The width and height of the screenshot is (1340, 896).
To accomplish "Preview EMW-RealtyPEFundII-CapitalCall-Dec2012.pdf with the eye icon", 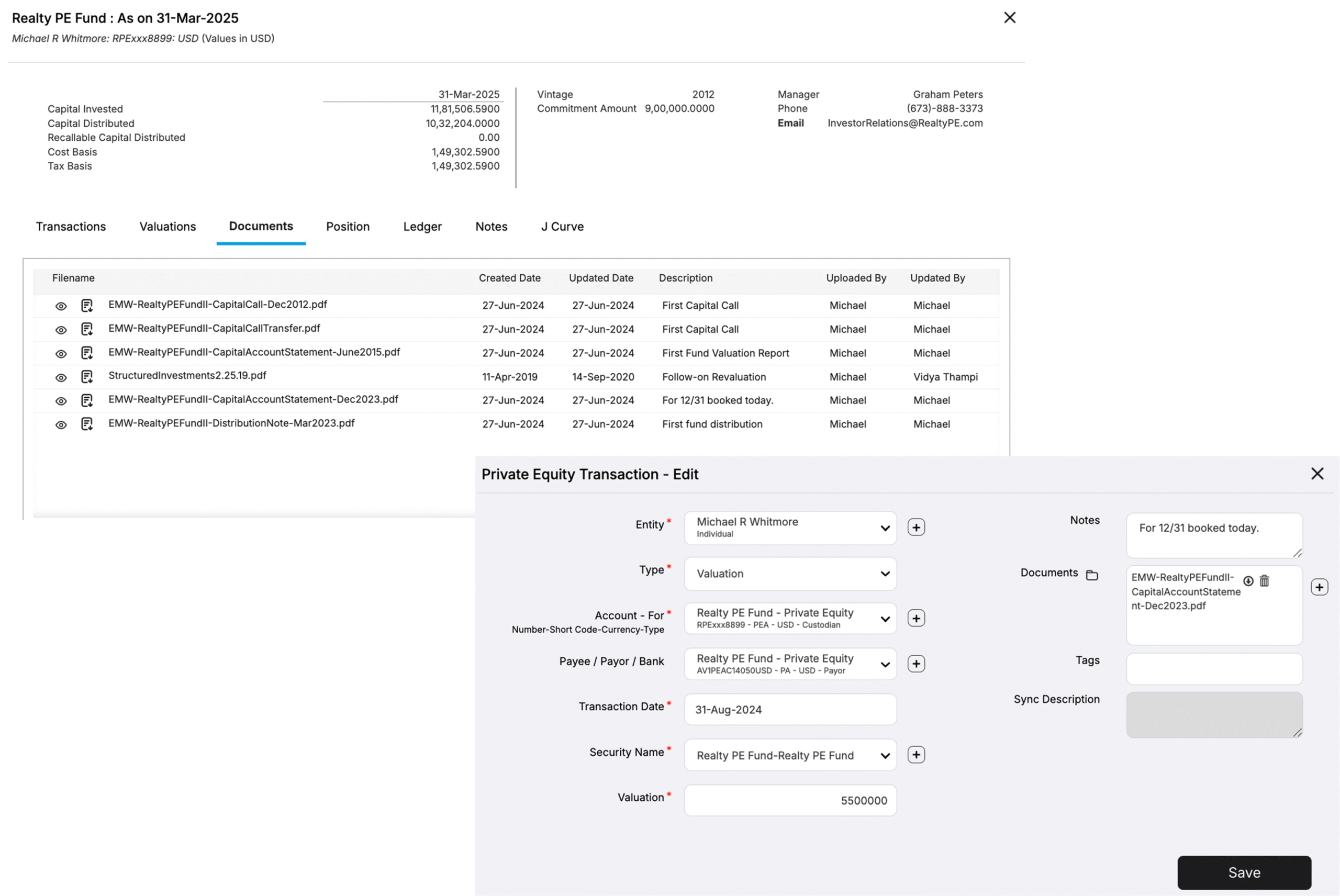I will (61, 306).
